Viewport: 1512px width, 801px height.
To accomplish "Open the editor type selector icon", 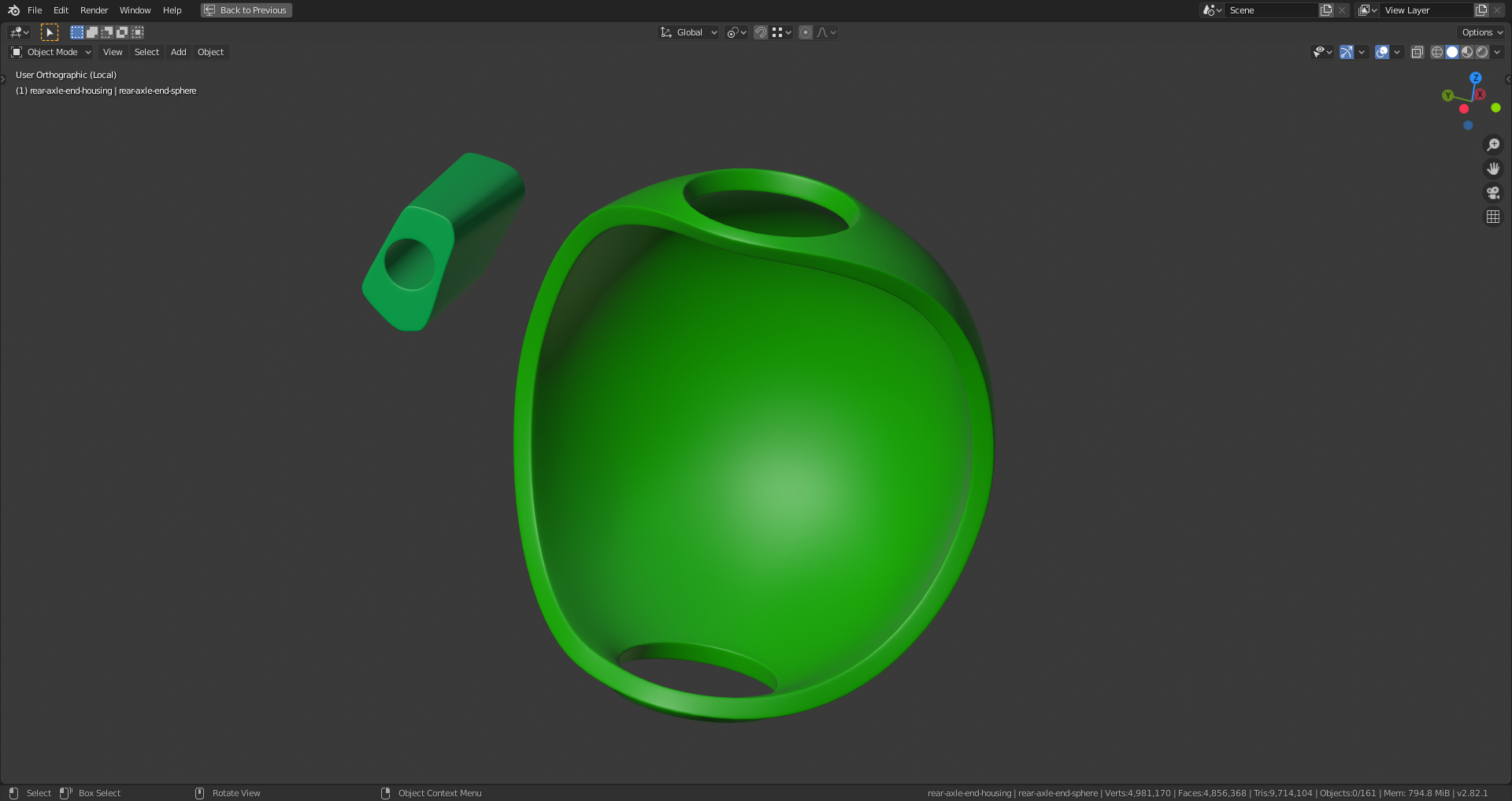I will pyautogui.click(x=16, y=32).
